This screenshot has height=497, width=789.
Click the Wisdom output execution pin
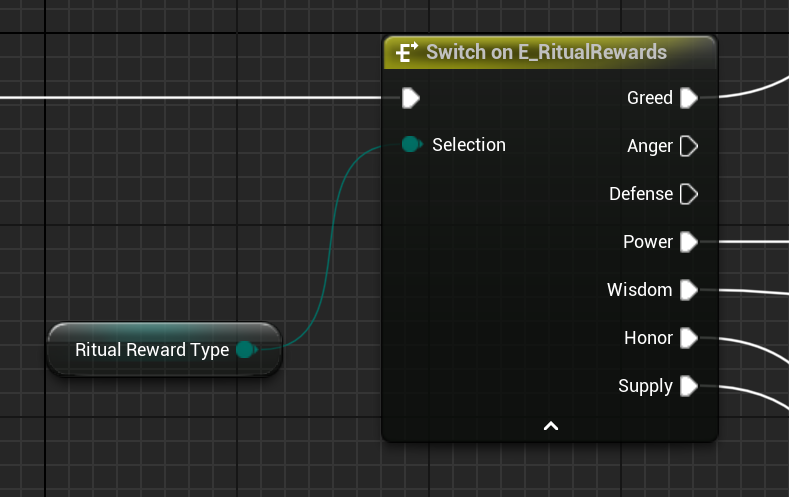(x=689, y=290)
